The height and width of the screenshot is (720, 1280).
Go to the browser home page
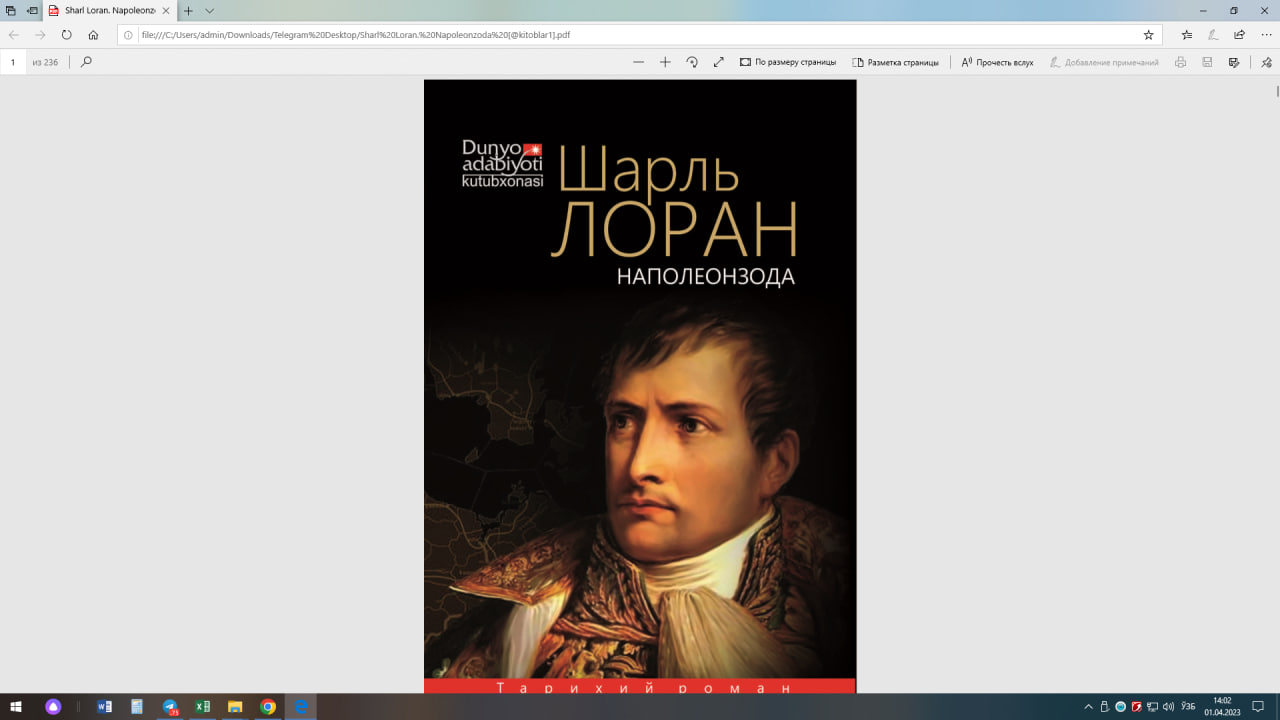pos(93,35)
